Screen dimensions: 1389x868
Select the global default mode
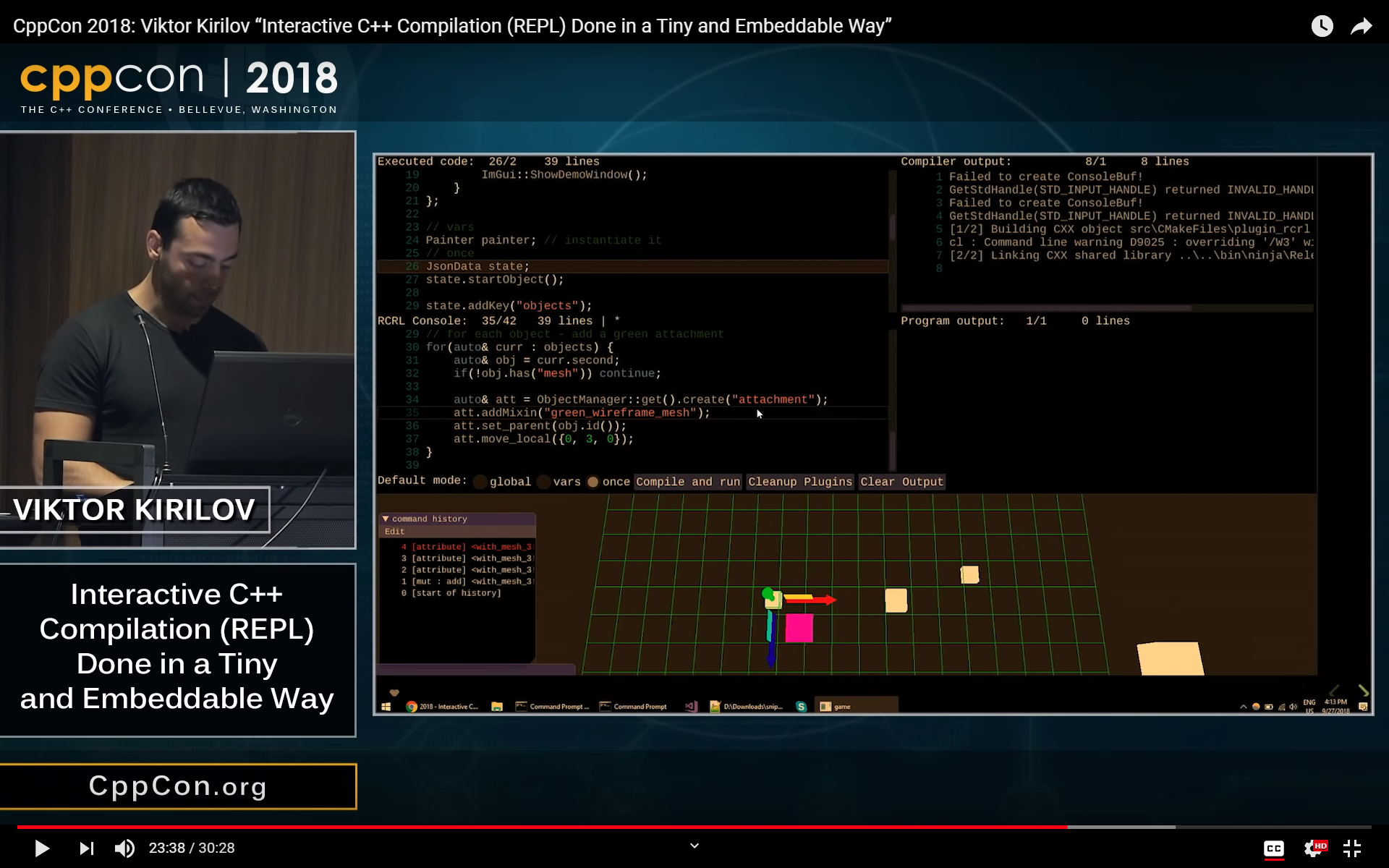(x=480, y=482)
